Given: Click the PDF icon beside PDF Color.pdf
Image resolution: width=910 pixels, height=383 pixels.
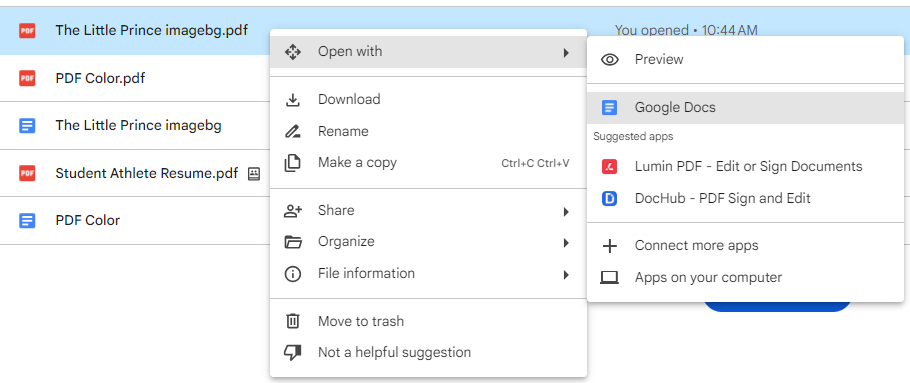Looking at the screenshot, I should coord(27,78).
